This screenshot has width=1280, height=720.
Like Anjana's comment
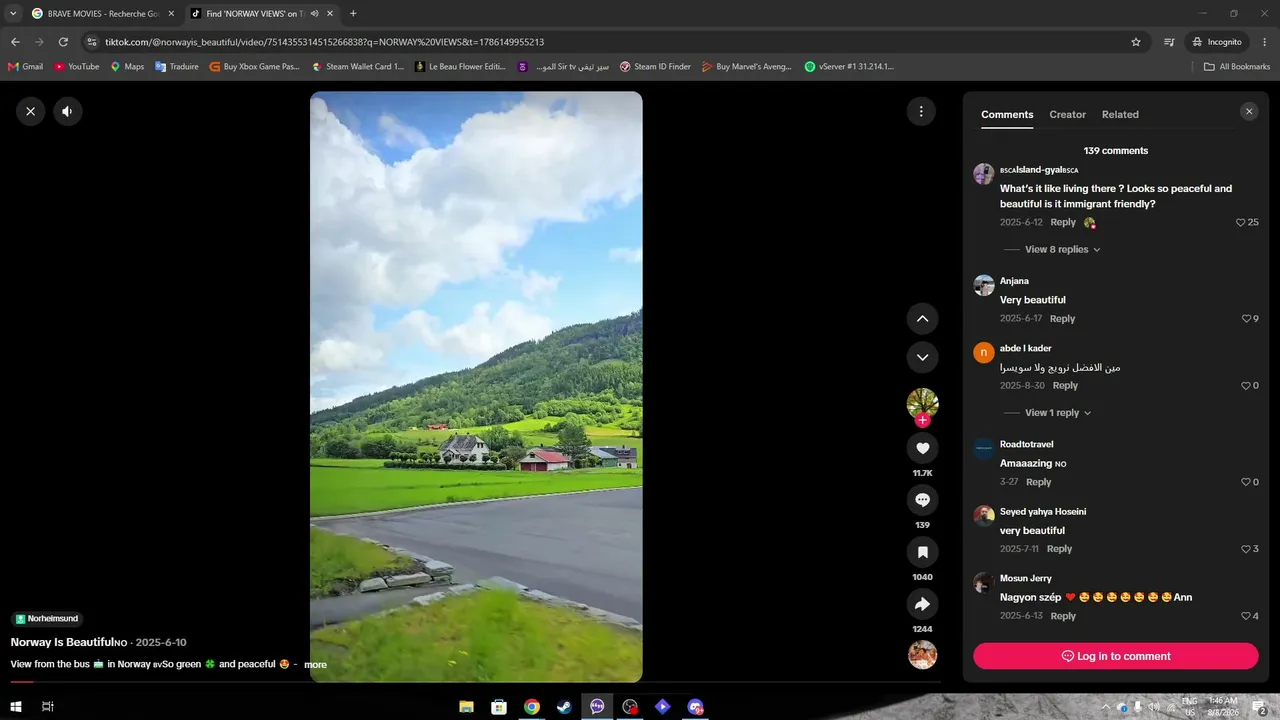(1246, 319)
